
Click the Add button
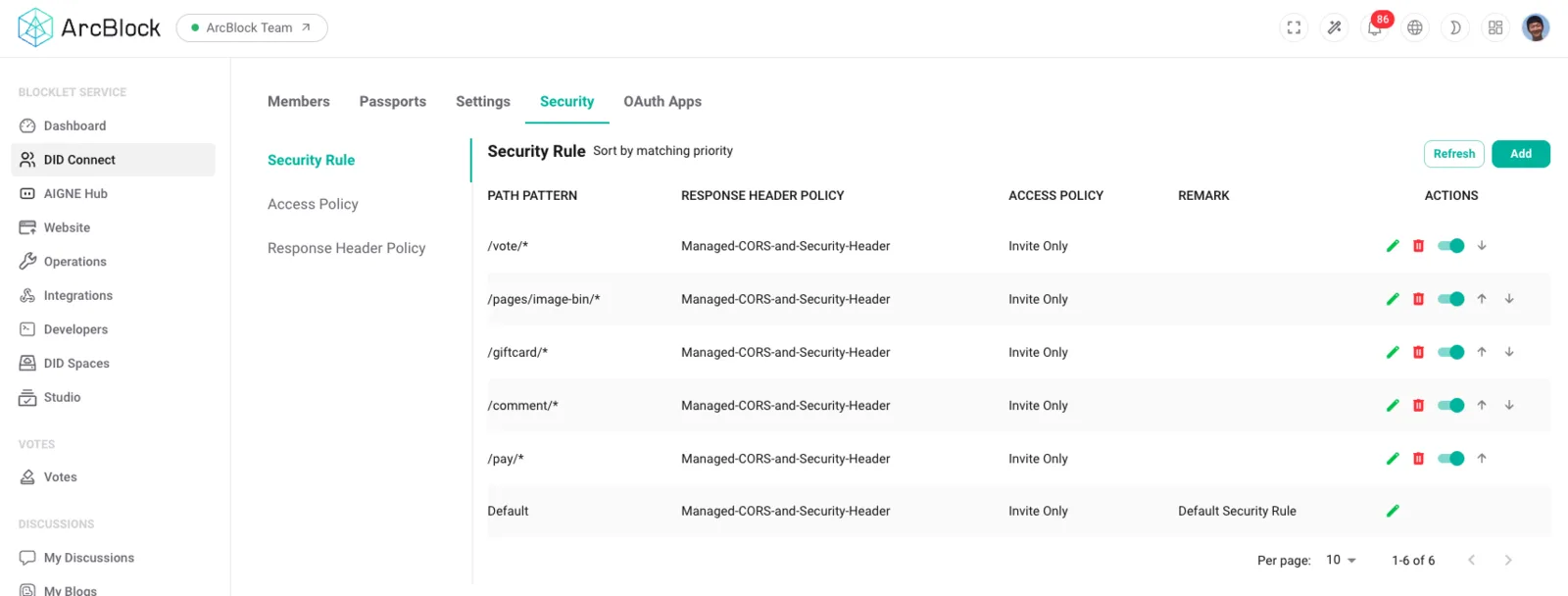pos(1521,154)
